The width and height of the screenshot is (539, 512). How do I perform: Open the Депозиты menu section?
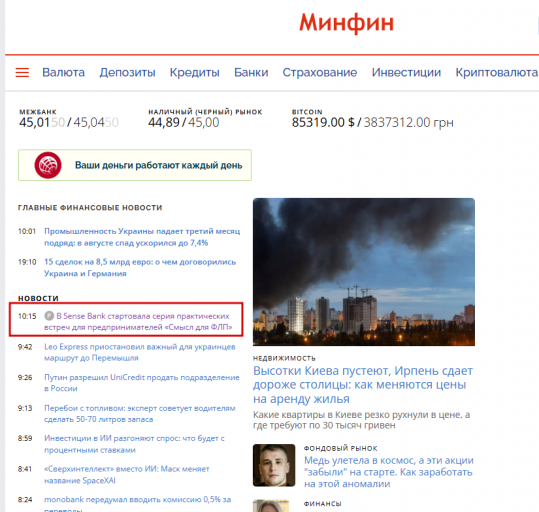tap(128, 72)
